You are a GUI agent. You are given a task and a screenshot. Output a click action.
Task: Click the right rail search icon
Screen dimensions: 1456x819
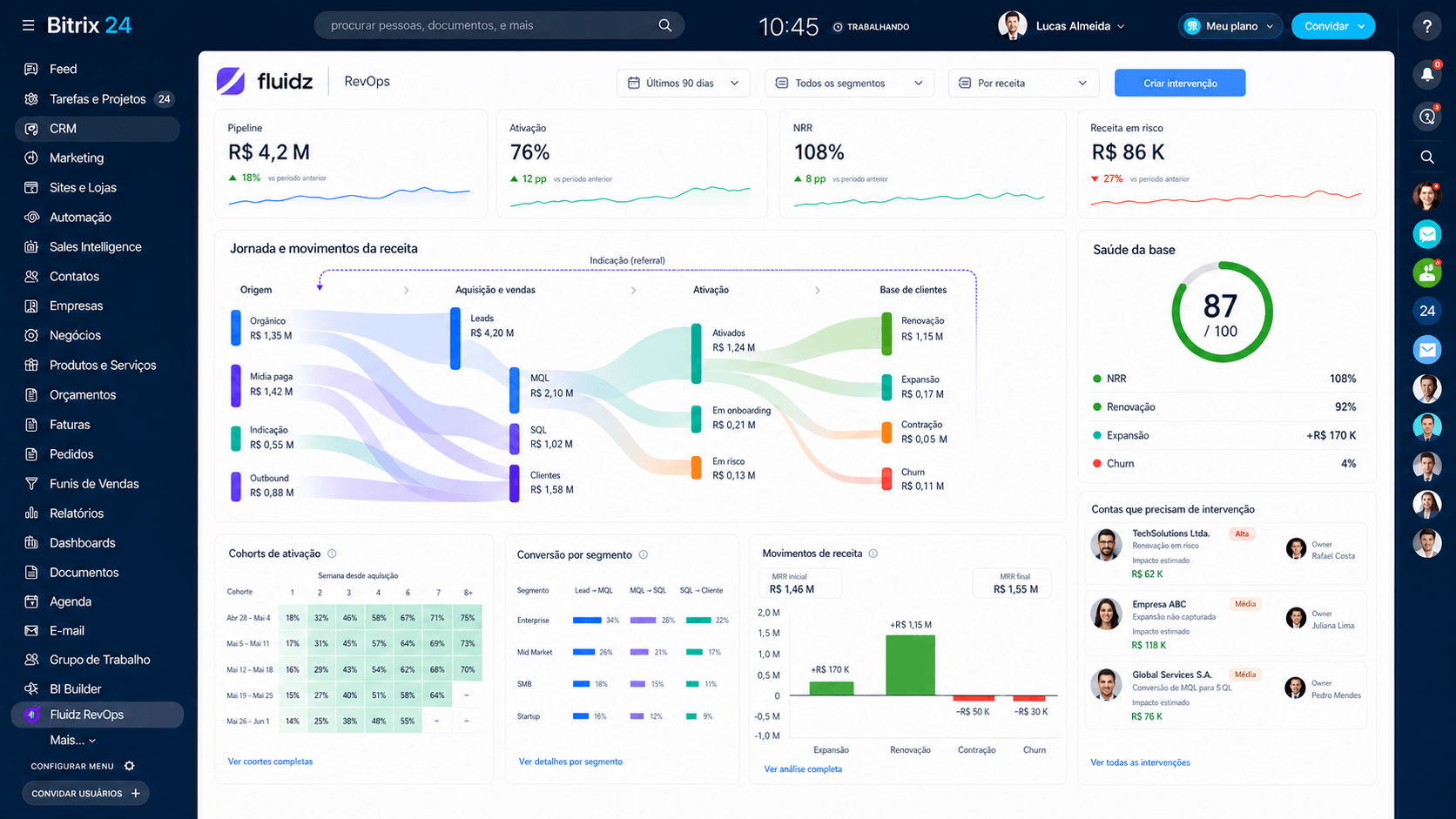point(1426,157)
